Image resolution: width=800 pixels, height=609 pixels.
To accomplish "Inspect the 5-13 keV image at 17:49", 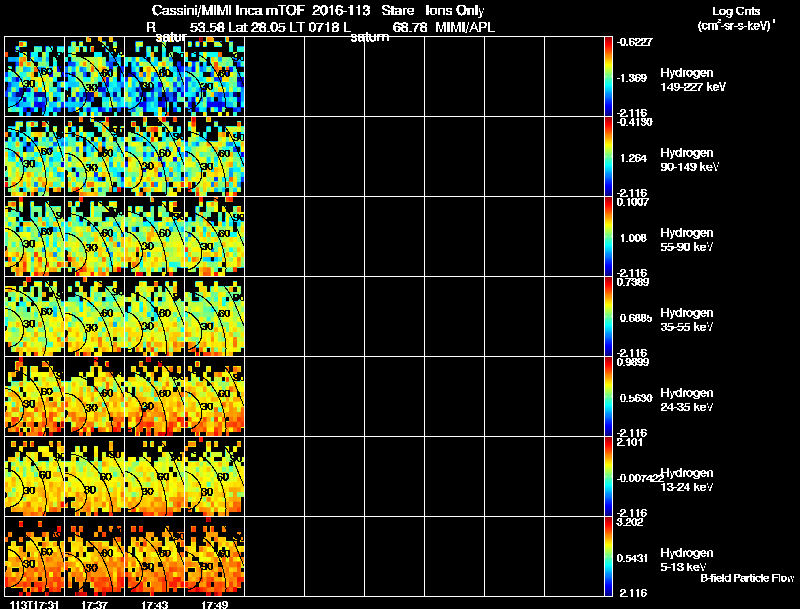I will click(215, 557).
